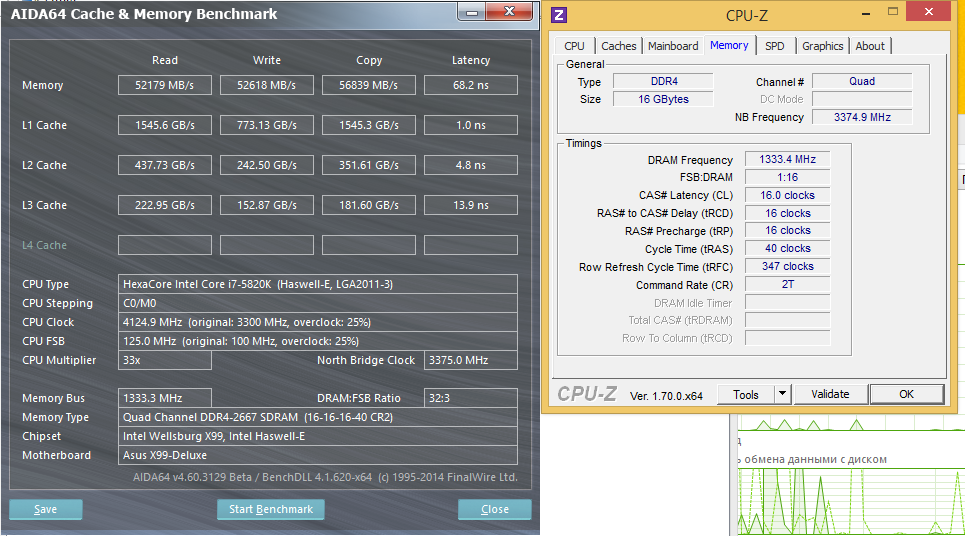Click CPU Type field HexaCore Intel Core i7-5820K
Viewport: 965px width, 536px height.
point(318,284)
